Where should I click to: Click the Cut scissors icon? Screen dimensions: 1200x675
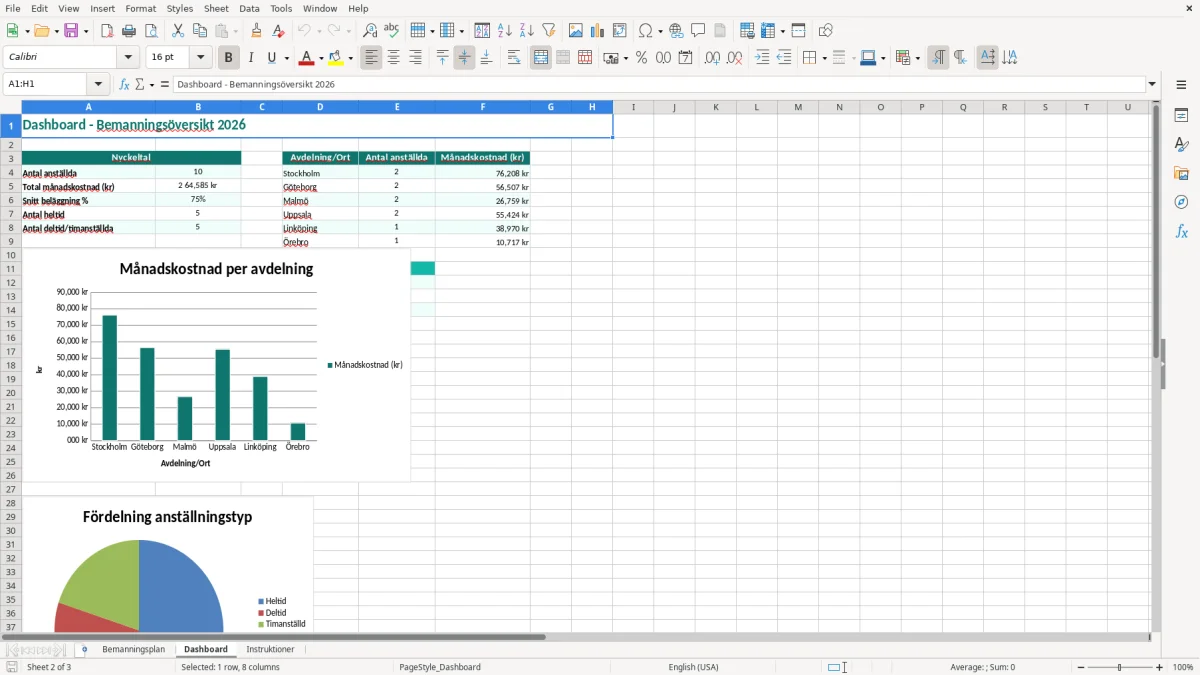178,31
